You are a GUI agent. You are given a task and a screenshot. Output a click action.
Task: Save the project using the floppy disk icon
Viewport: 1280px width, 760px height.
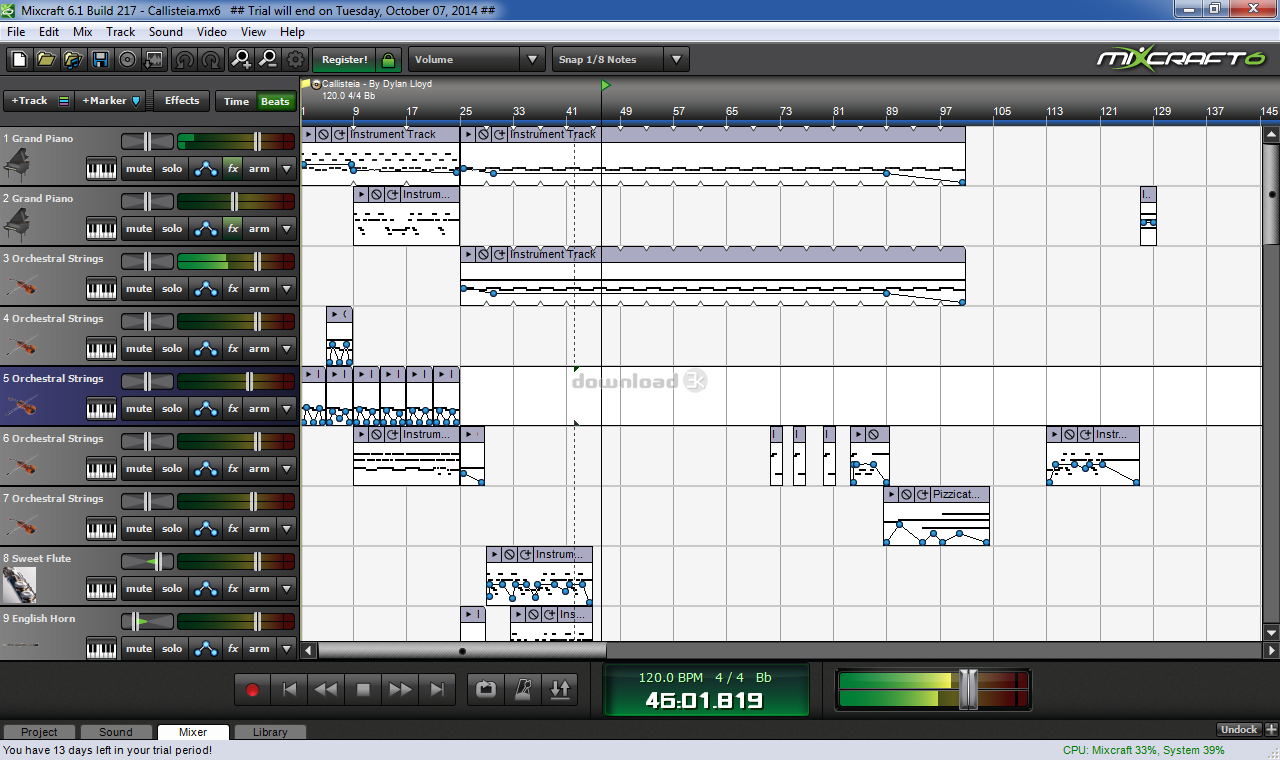click(100, 59)
